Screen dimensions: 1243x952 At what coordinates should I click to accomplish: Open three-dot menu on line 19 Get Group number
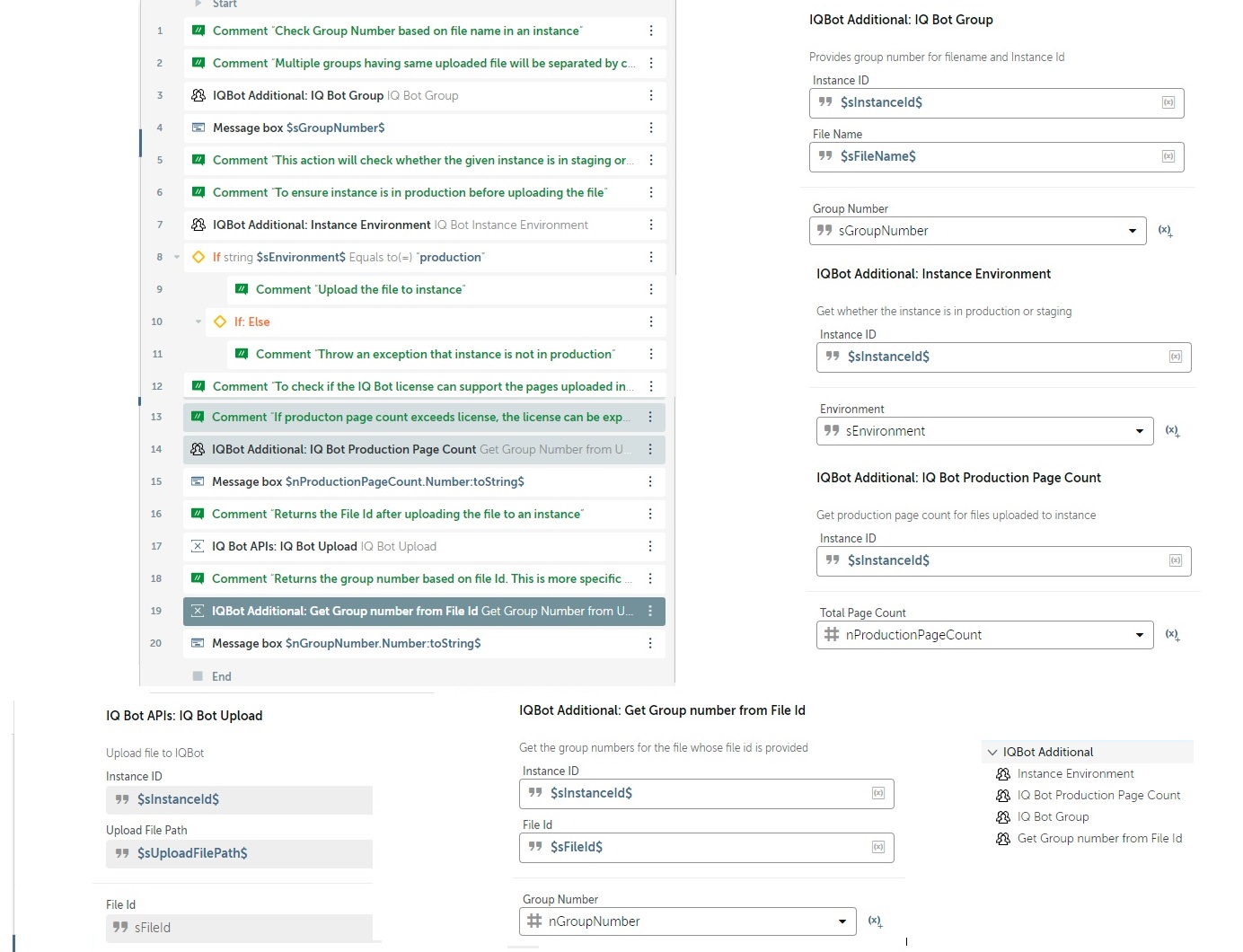click(650, 611)
